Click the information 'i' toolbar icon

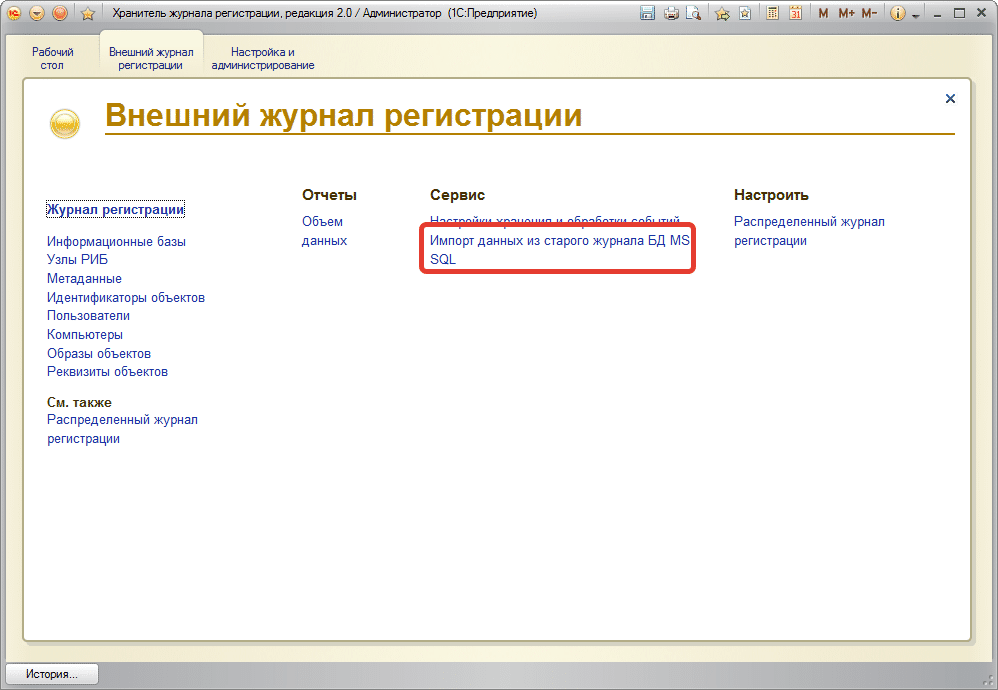pos(896,13)
